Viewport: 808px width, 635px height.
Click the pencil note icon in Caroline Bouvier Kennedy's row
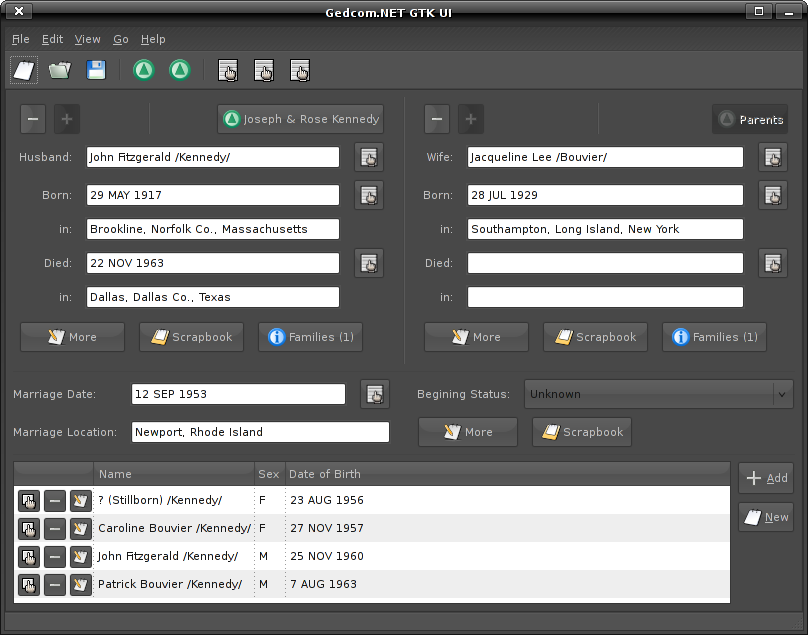point(80,528)
